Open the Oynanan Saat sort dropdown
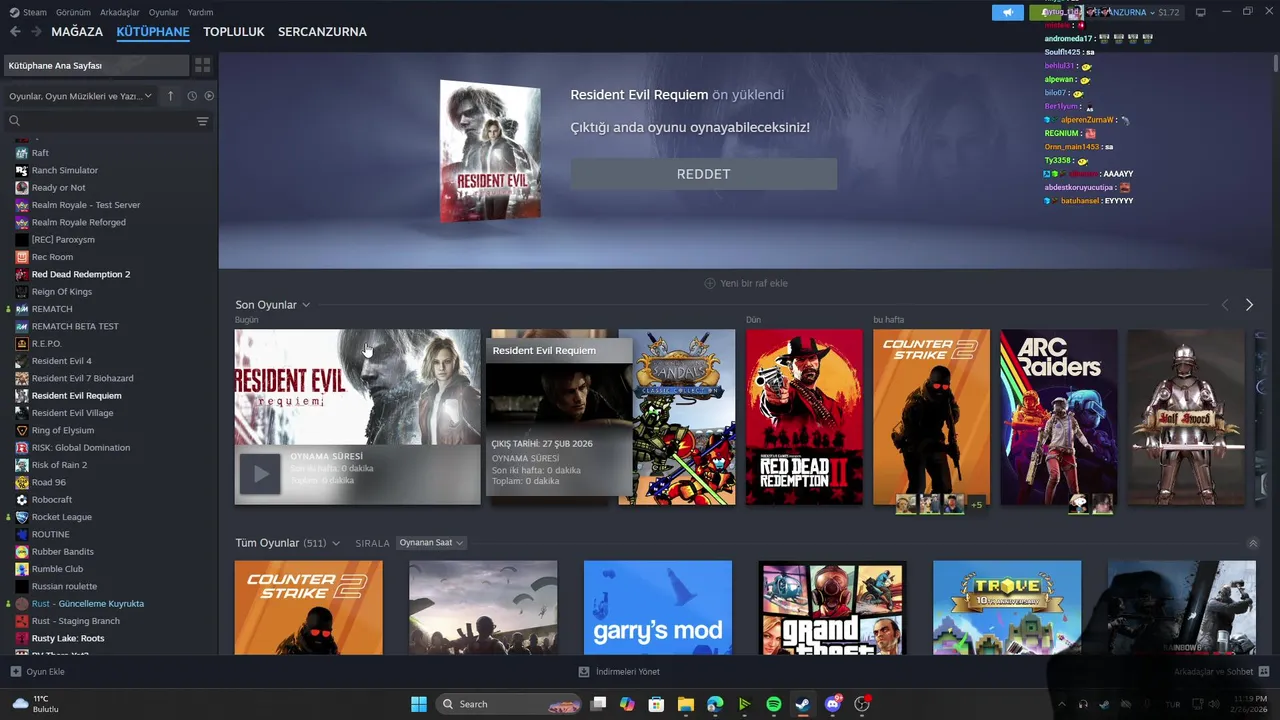Screen dimensions: 1280x720 (x=431, y=543)
